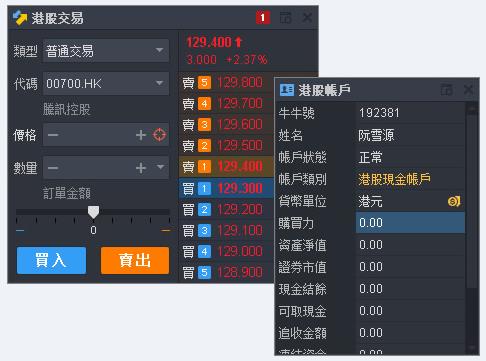Click the order amount slider handle
This screenshot has height=361, width=486.
click(x=93, y=212)
